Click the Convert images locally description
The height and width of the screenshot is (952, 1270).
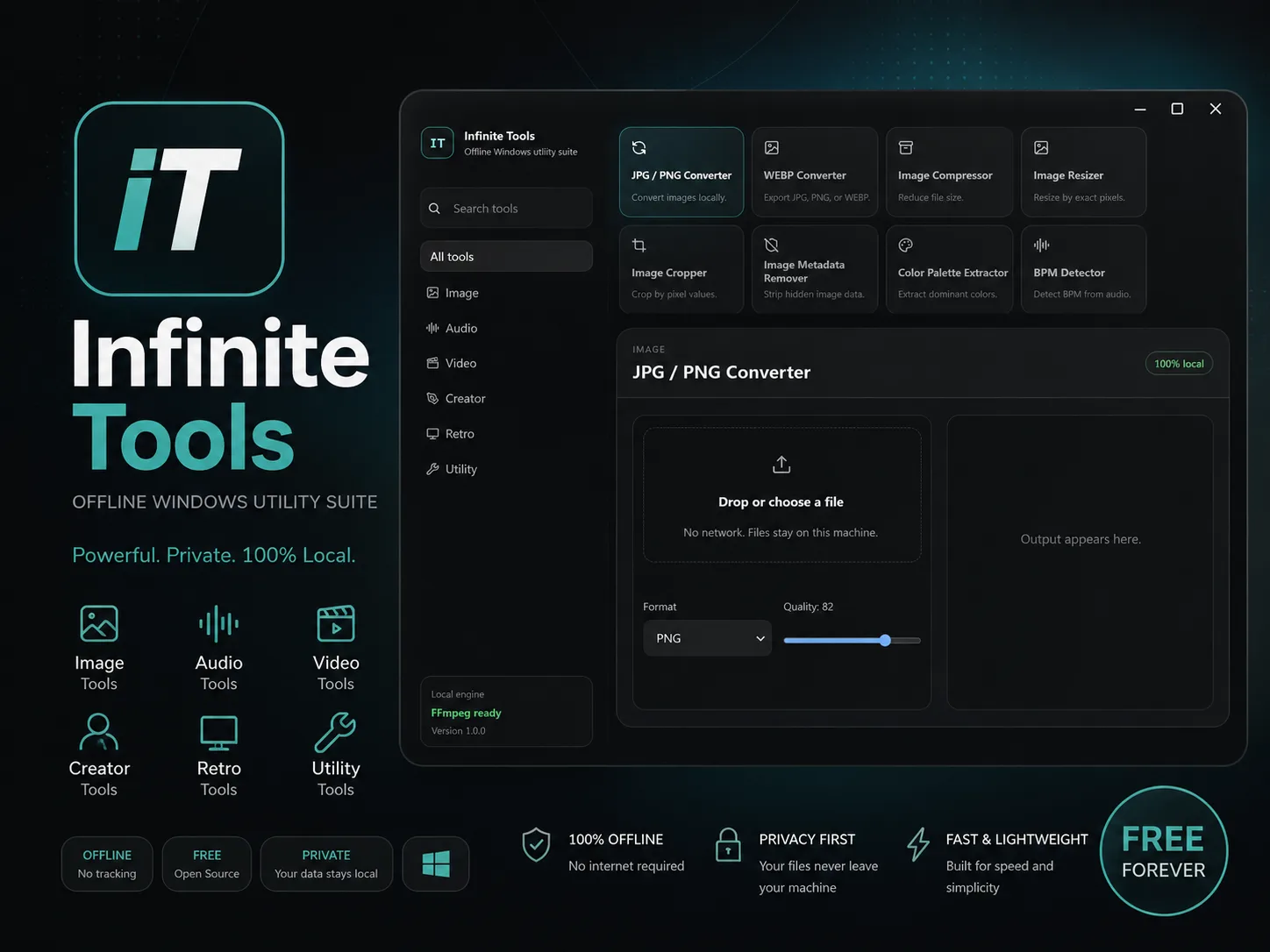[x=679, y=197]
